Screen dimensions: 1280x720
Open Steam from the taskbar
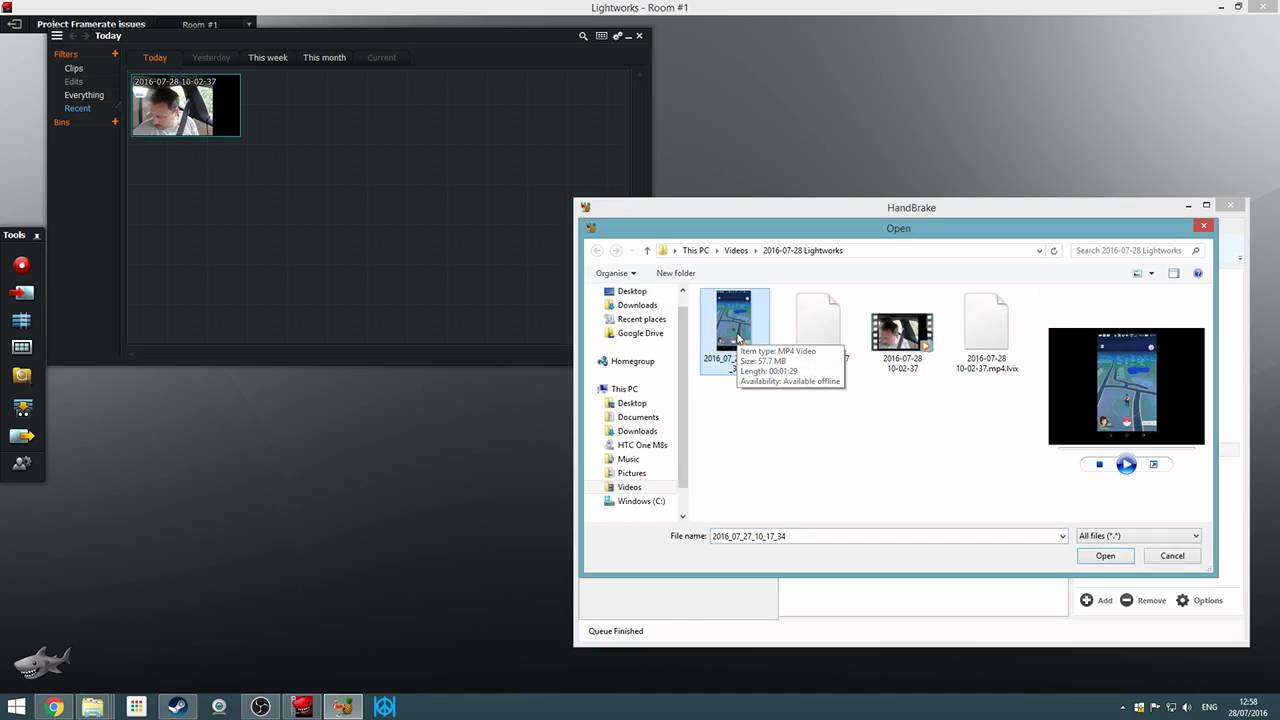[178, 707]
